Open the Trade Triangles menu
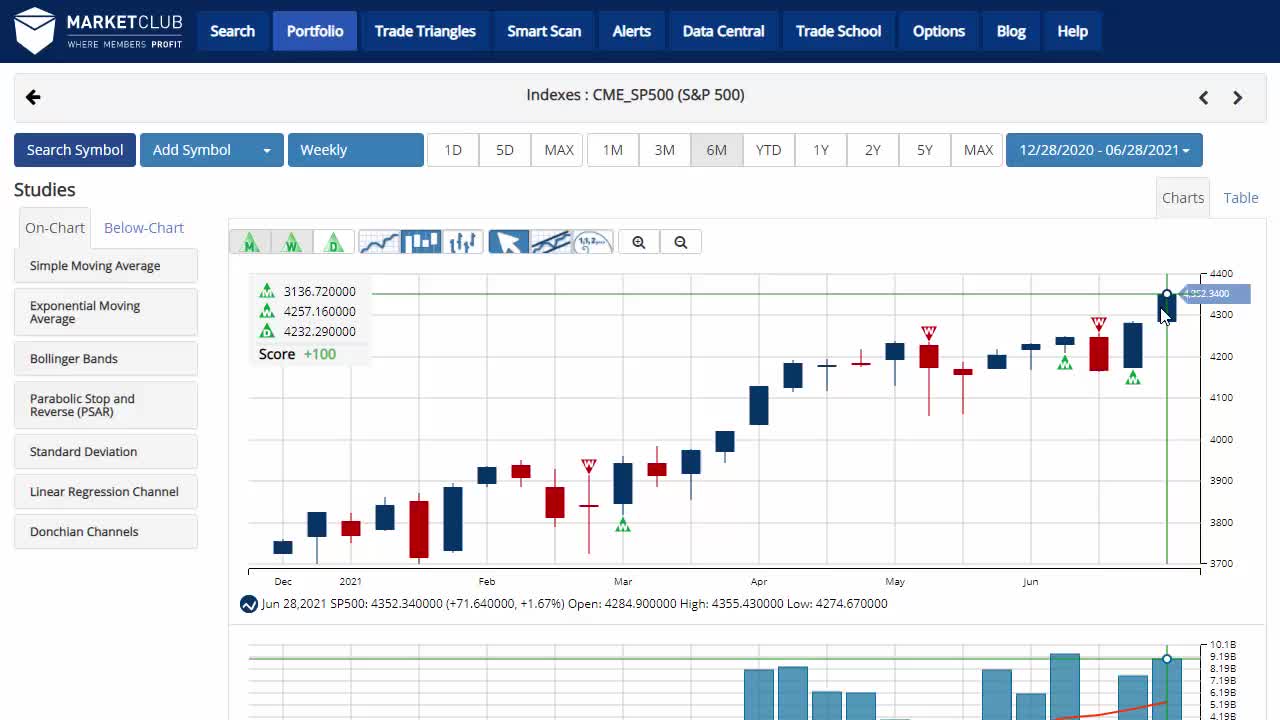This screenshot has height=720, width=1280. pyautogui.click(x=425, y=31)
